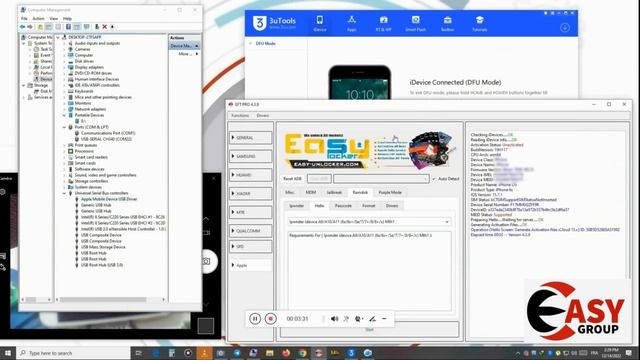Switch to the Purple Mode tab
Viewport: 640px width, 360px height.
[390, 192]
